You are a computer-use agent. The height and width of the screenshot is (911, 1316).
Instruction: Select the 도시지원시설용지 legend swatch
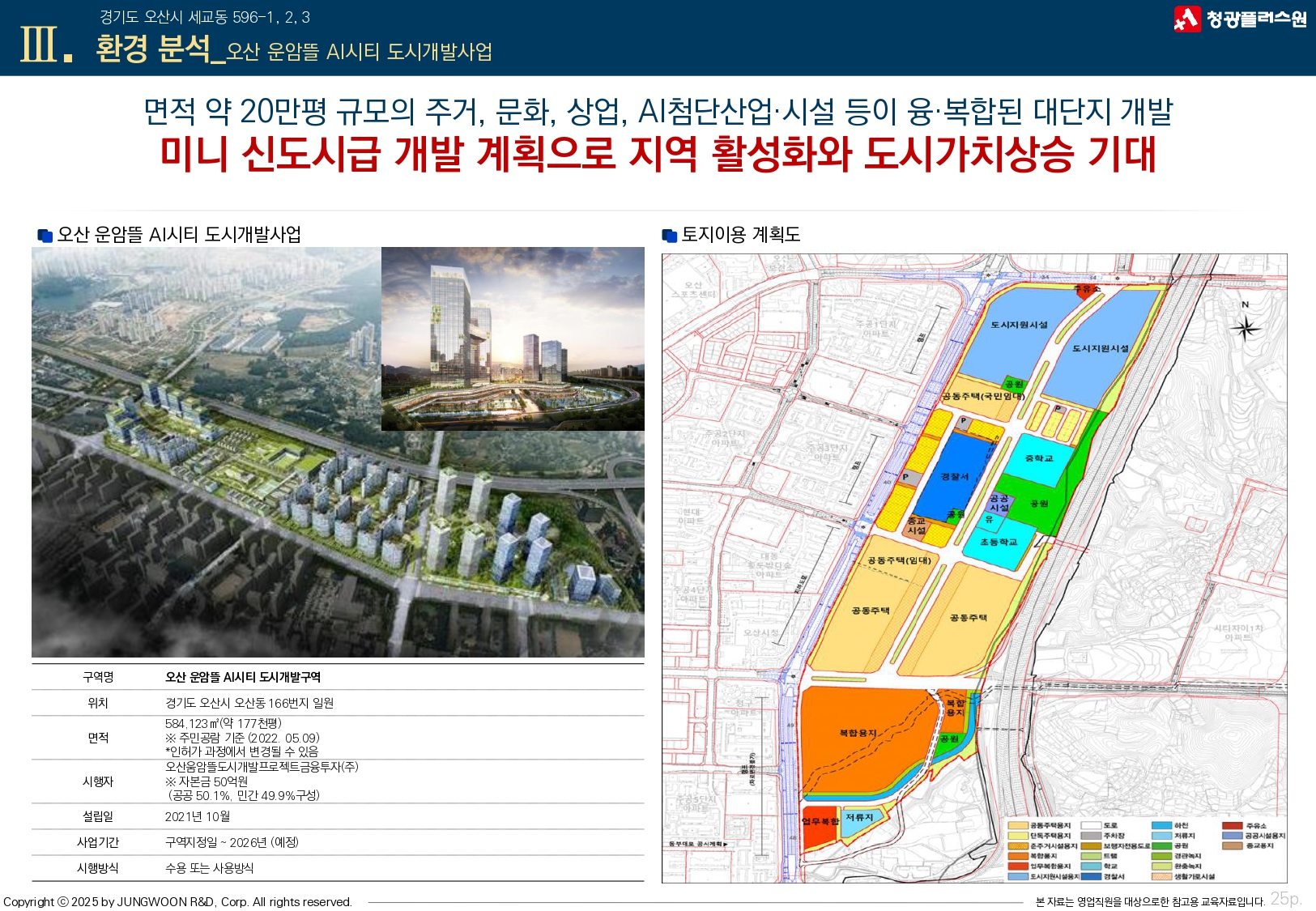tap(1018, 876)
